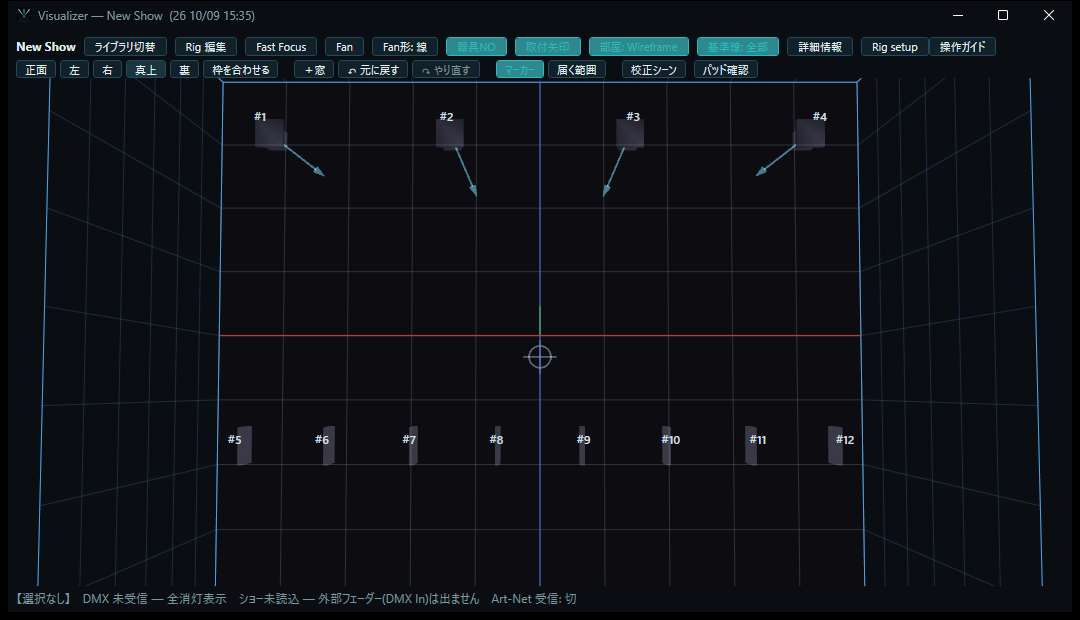Click the DMX 未受信 — 全消灯表示 status

tap(154, 599)
